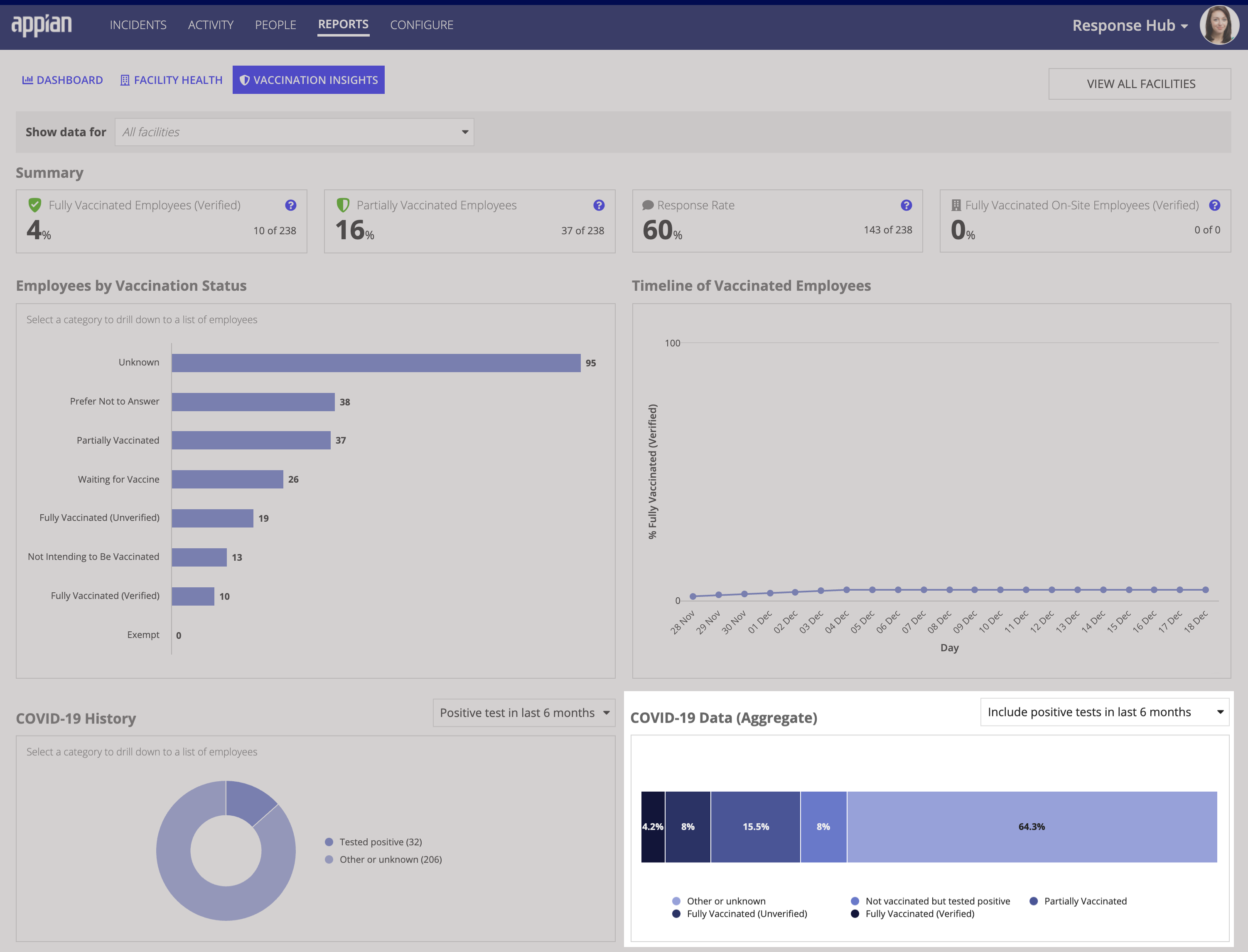Toggle Tested positive (32) legend item

click(x=373, y=842)
